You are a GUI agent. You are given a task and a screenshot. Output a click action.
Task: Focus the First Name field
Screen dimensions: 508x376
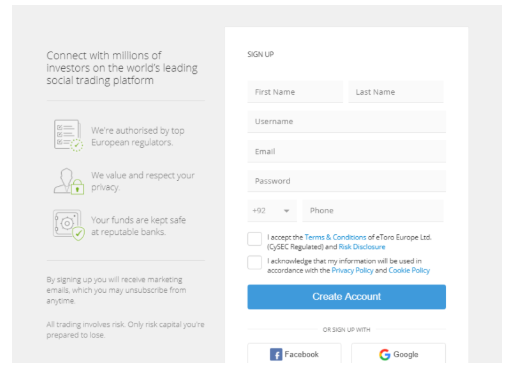tap(295, 92)
